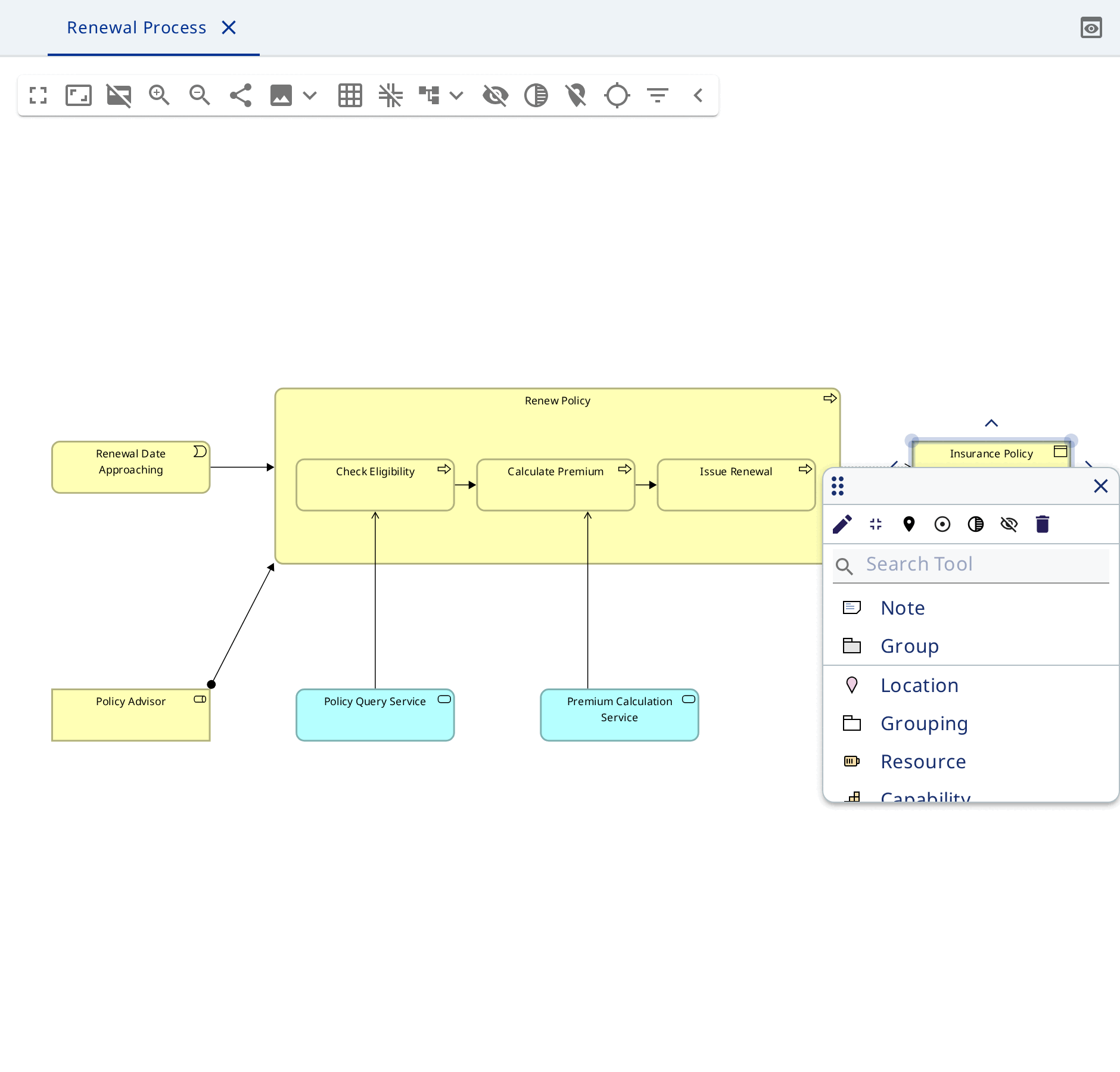Toggle the contrast half-circle icon in toolbar

(536, 95)
